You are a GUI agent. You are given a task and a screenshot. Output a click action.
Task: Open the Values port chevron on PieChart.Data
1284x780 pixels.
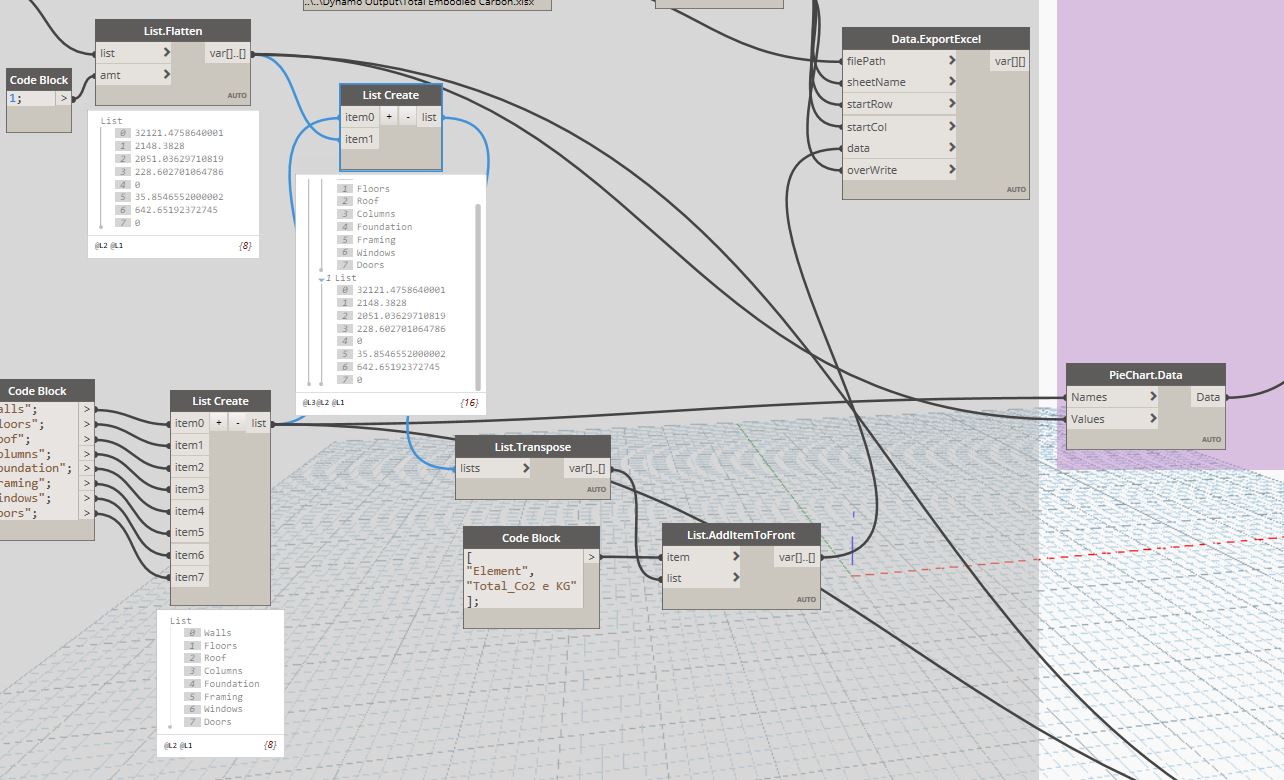click(x=1153, y=419)
